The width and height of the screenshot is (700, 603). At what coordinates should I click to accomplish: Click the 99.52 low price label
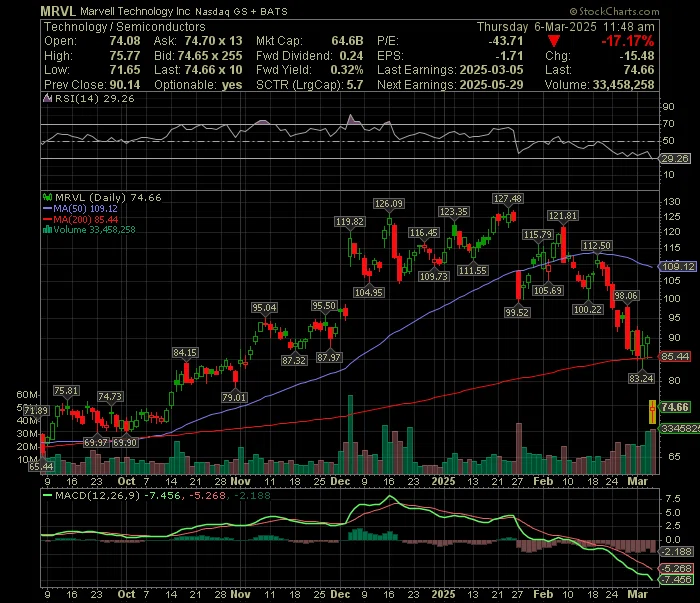pos(517,312)
